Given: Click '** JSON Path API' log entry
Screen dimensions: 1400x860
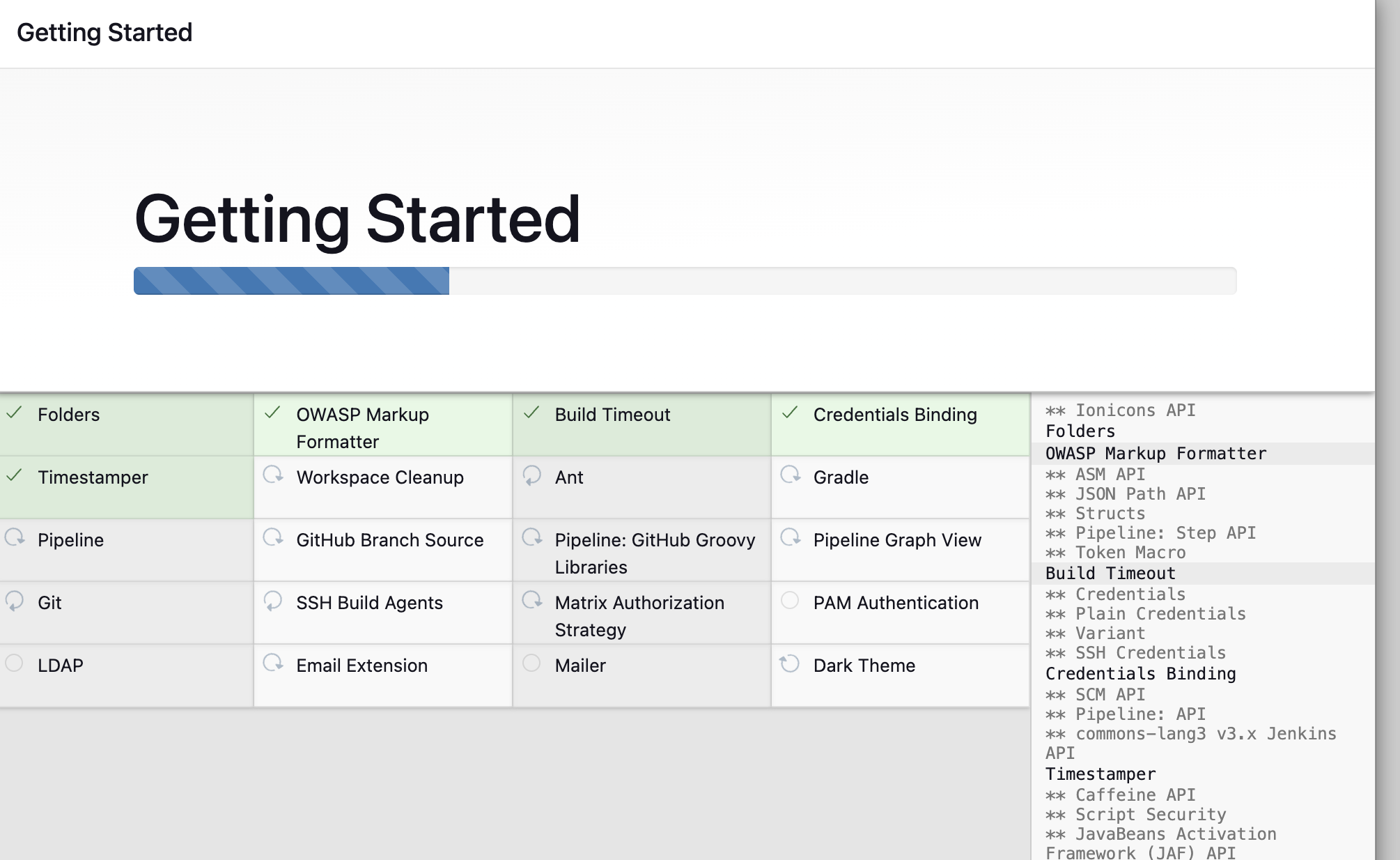Looking at the screenshot, I should (1125, 494).
